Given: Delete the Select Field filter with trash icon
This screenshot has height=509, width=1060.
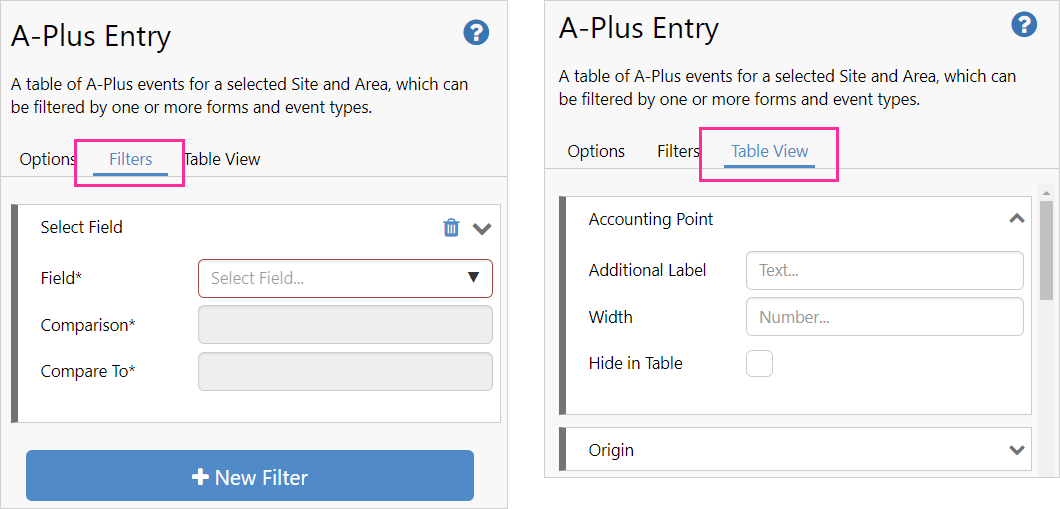Looking at the screenshot, I should (x=451, y=228).
